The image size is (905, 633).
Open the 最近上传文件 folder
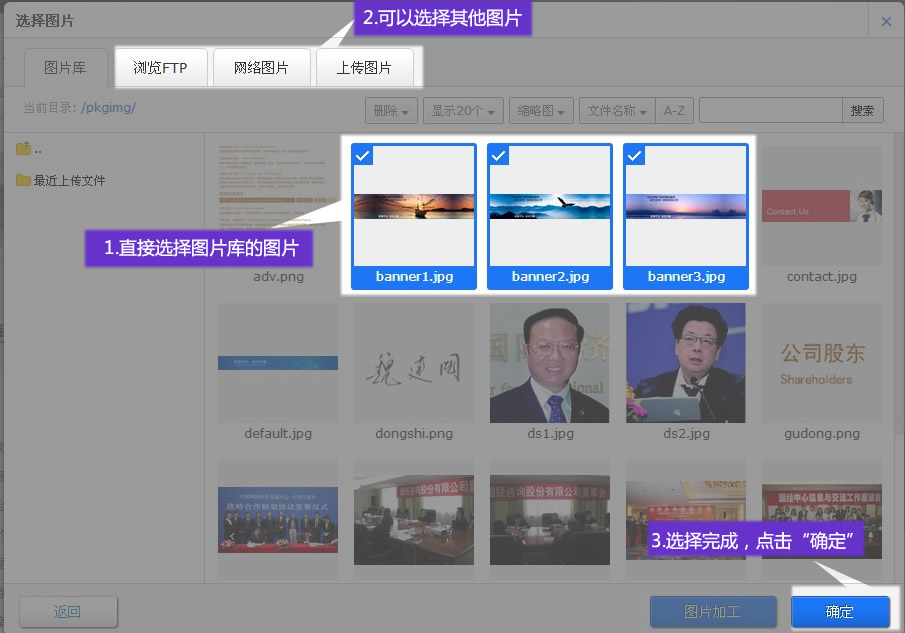(60, 181)
